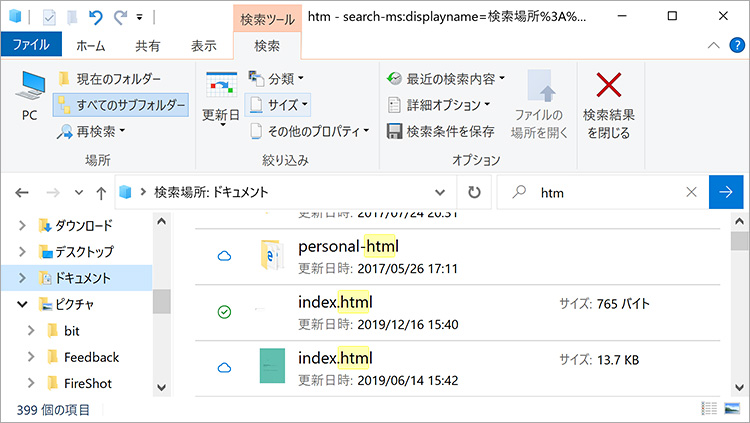Screen dimensions: 750x423
Task: Select 現在のフォルダー search scope
Action: click(x=112, y=78)
